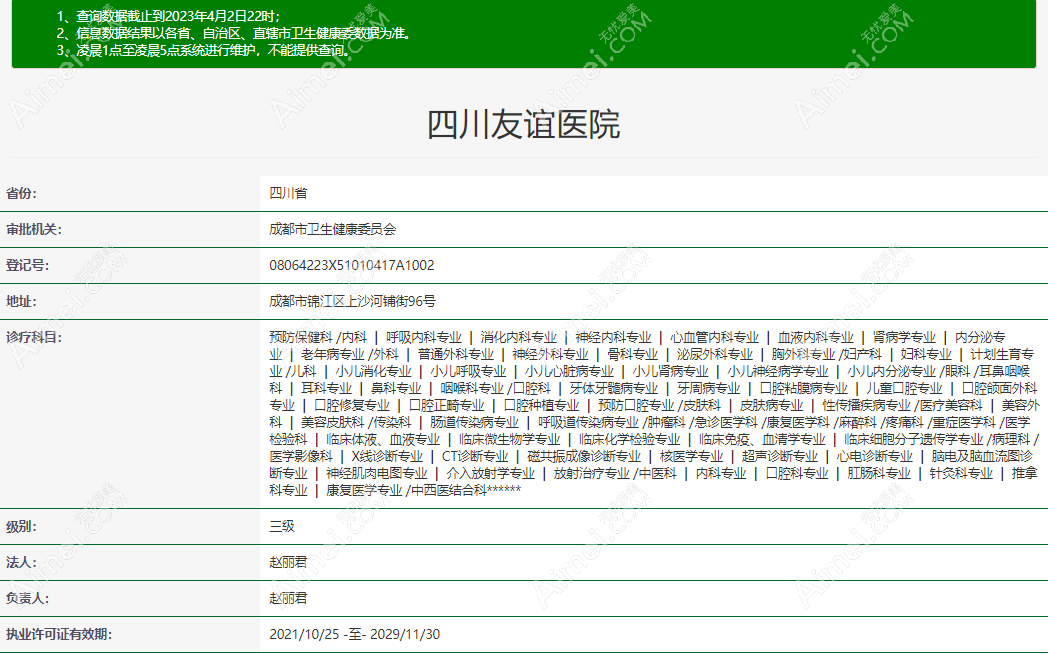Select registration number 08064223X51010417A1002

tap(352, 265)
